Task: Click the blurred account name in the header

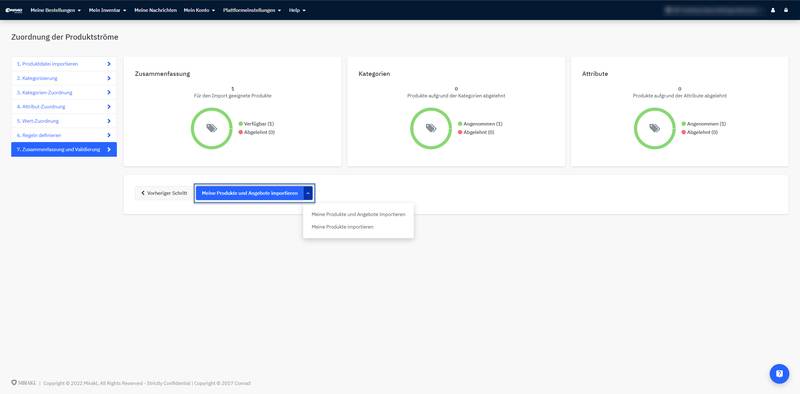Action: [713, 10]
